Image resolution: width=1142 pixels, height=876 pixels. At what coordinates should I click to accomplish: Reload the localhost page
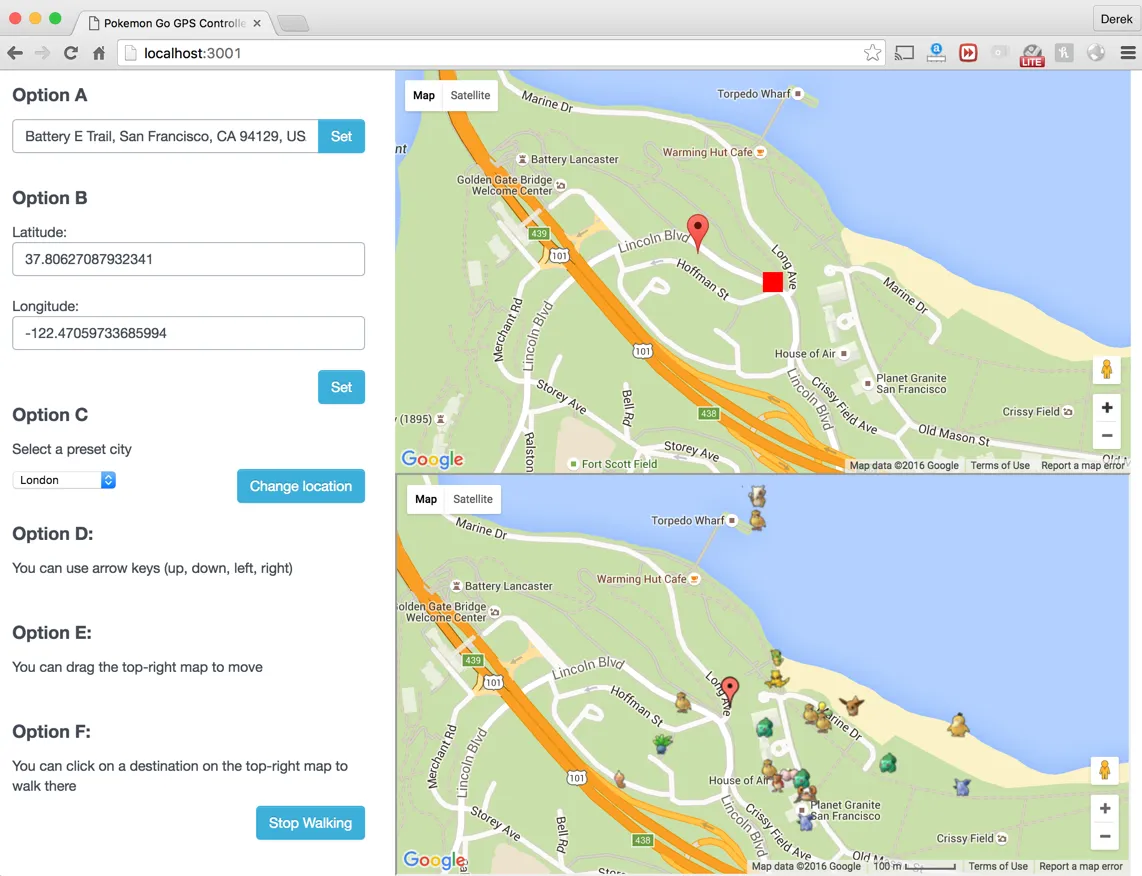point(71,53)
